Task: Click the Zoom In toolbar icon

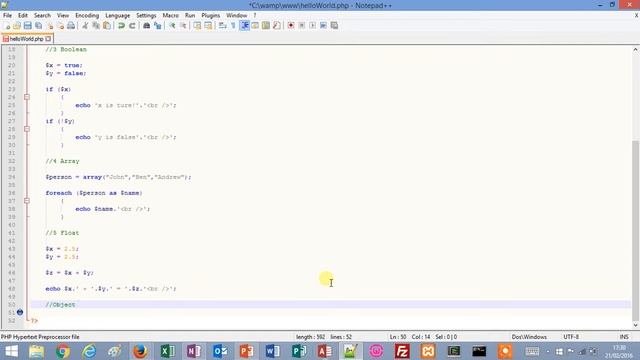Action: (x=172, y=26)
